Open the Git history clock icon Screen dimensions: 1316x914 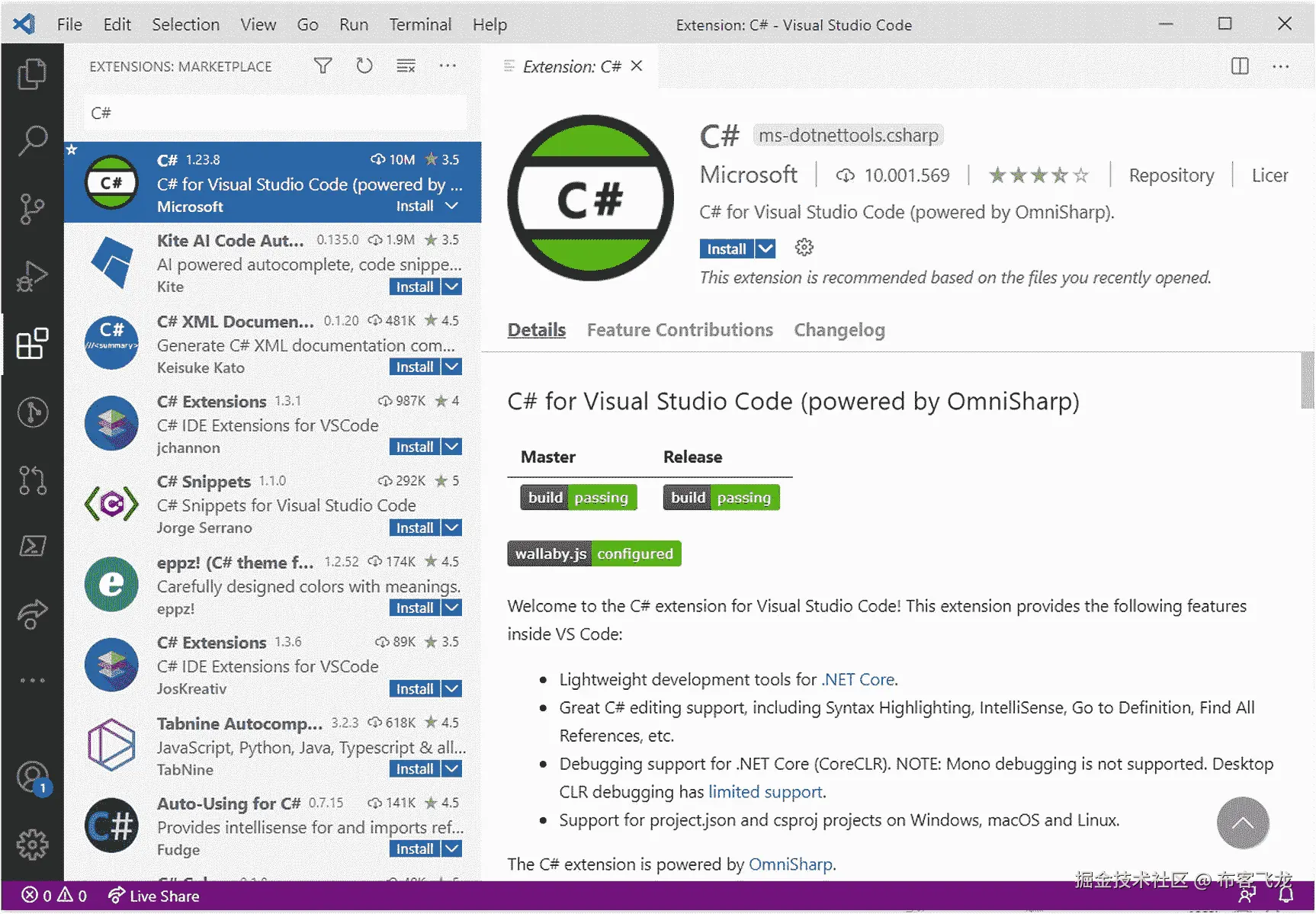32,412
